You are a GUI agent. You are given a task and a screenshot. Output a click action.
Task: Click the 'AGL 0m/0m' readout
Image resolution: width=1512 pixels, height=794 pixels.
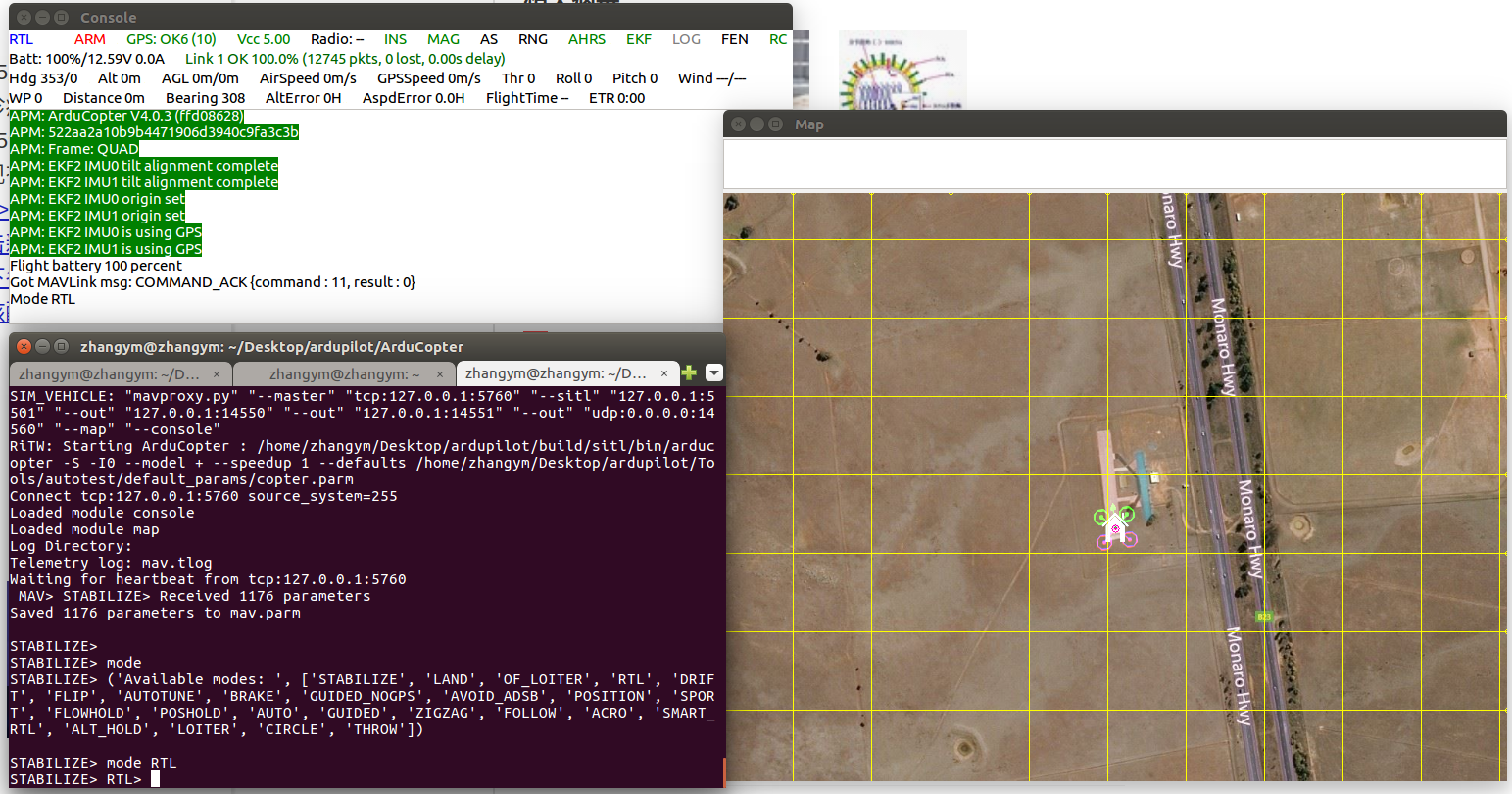(x=200, y=78)
